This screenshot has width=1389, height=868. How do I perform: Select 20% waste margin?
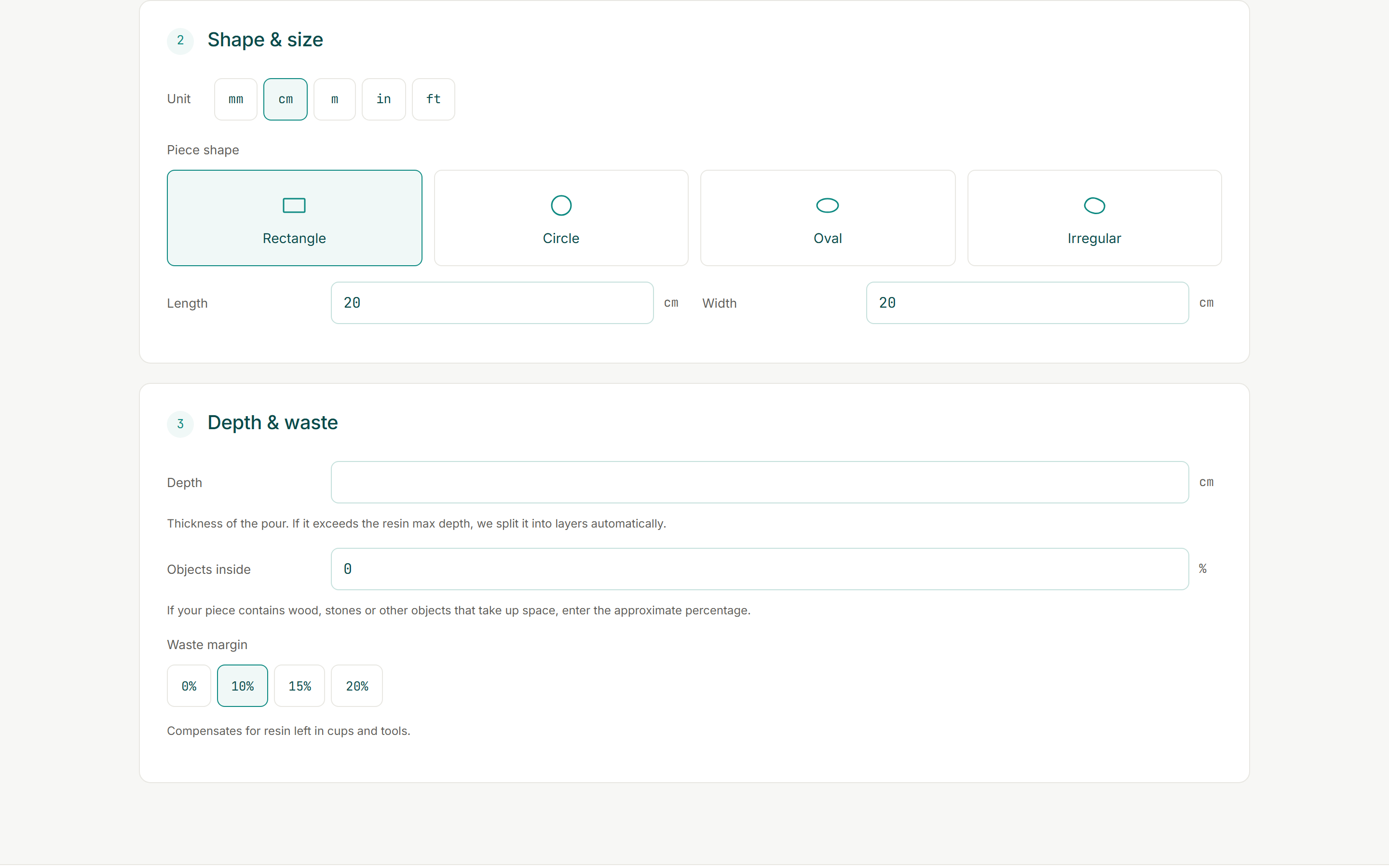coord(356,685)
